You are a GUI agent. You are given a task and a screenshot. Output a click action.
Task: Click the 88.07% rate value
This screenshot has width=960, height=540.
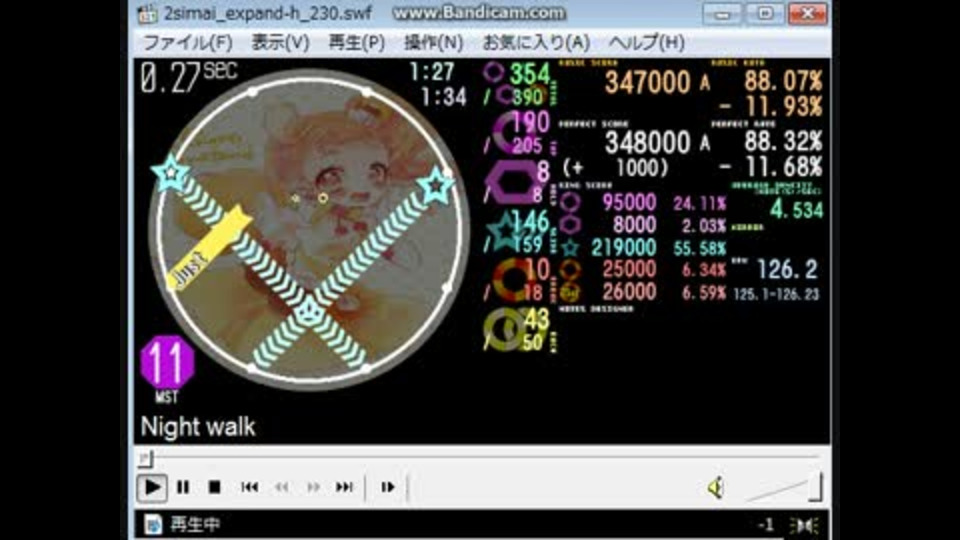point(783,81)
